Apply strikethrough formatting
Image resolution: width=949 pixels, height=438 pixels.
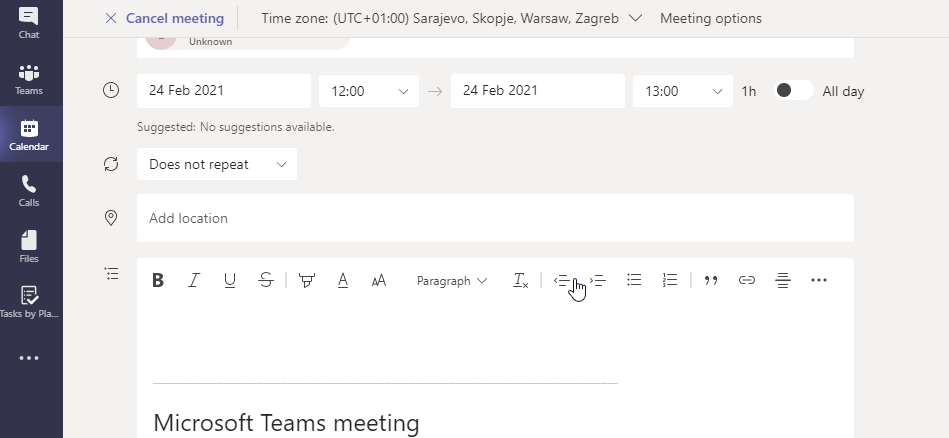point(265,280)
